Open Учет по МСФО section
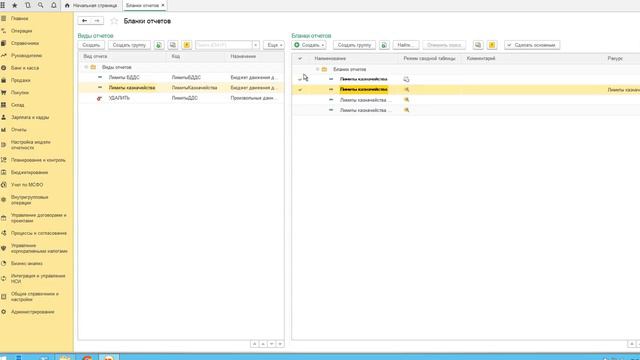This screenshot has height=360, width=640. click(27, 184)
